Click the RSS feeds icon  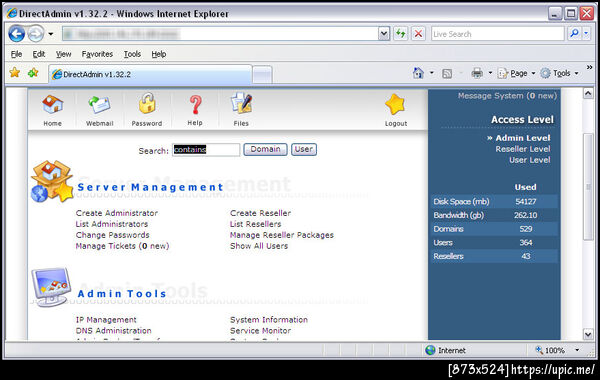coord(447,73)
